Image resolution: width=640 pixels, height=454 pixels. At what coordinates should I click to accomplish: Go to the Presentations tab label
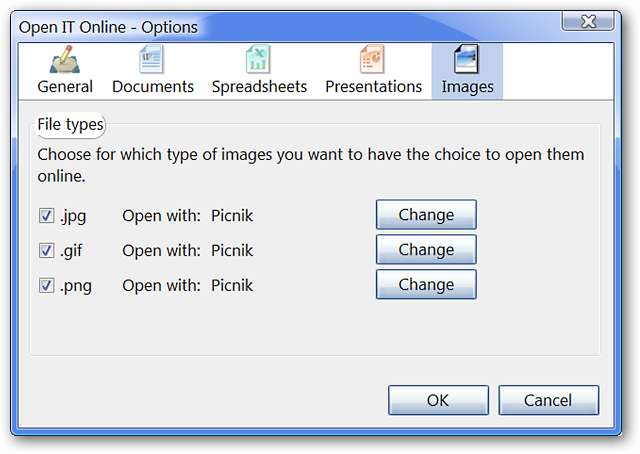[x=373, y=87]
